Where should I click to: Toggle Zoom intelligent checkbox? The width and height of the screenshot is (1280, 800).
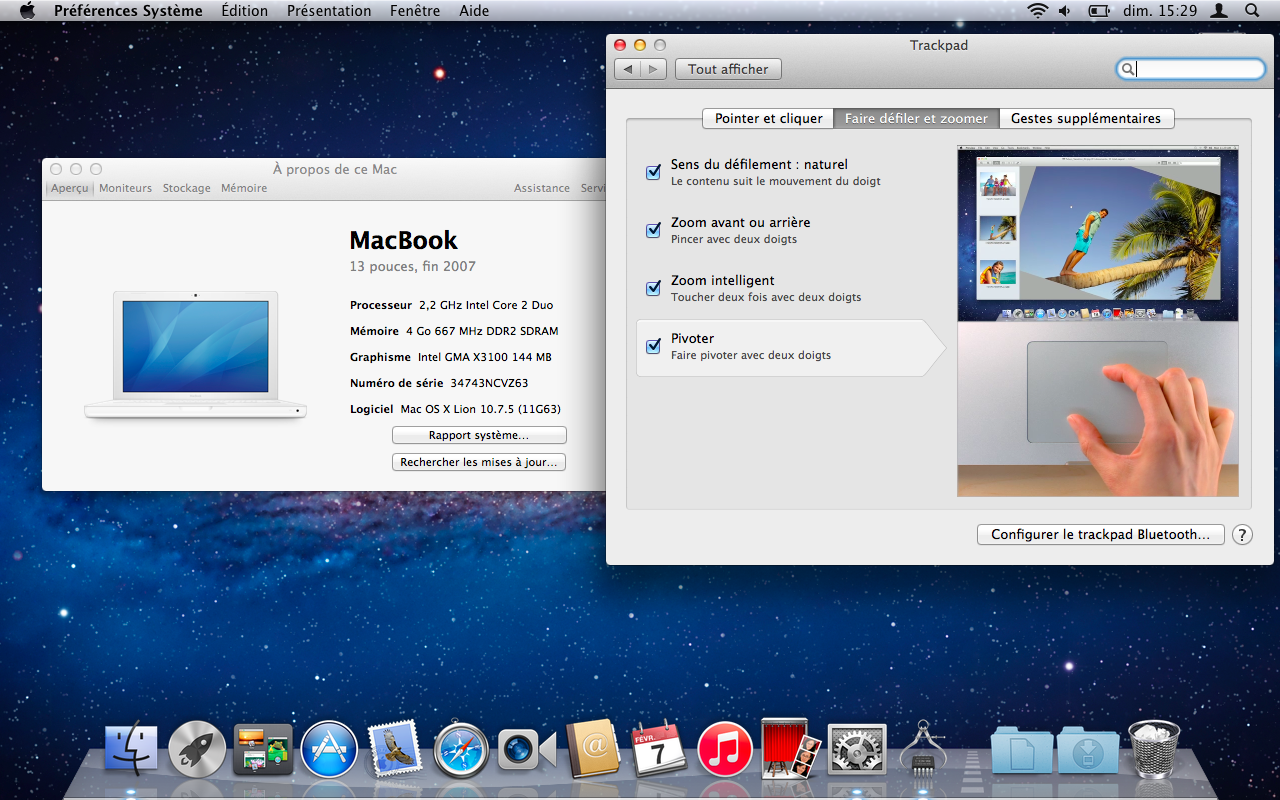point(653,288)
